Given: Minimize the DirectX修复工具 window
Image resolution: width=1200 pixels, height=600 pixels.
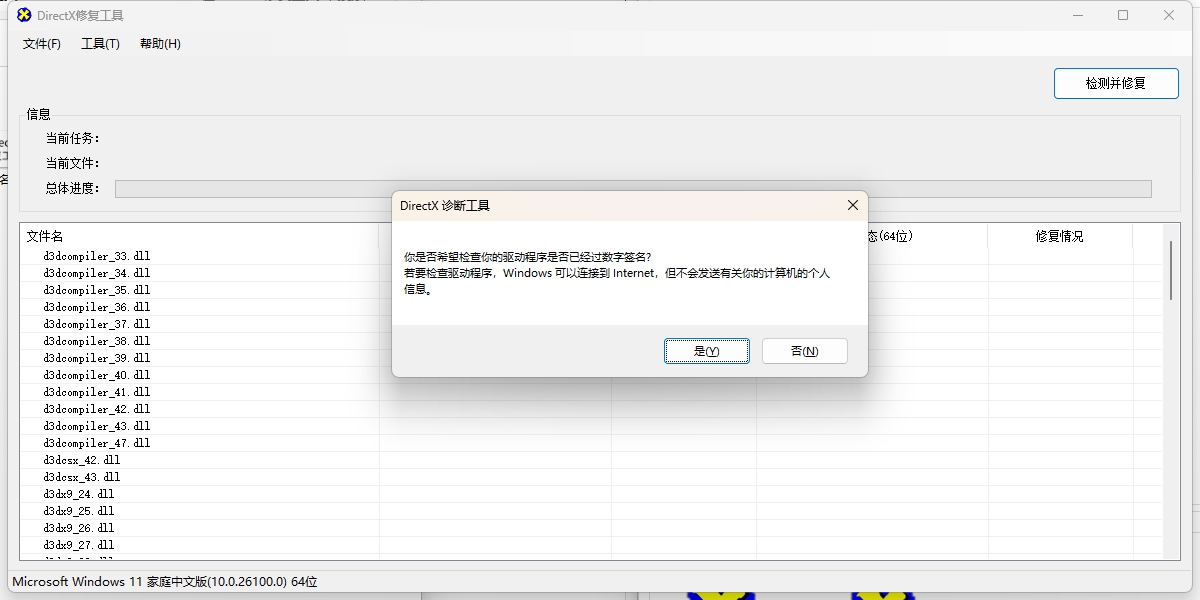Looking at the screenshot, I should pyautogui.click(x=1078, y=15).
